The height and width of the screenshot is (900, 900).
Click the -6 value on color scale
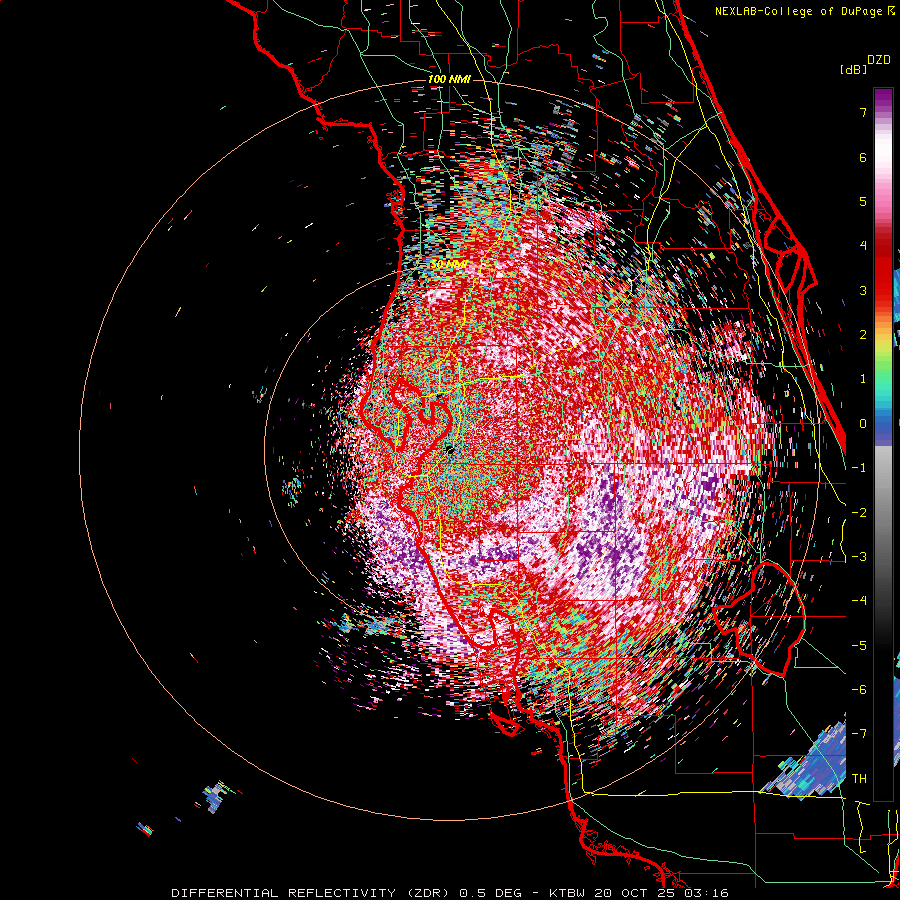tap(859, 690)
